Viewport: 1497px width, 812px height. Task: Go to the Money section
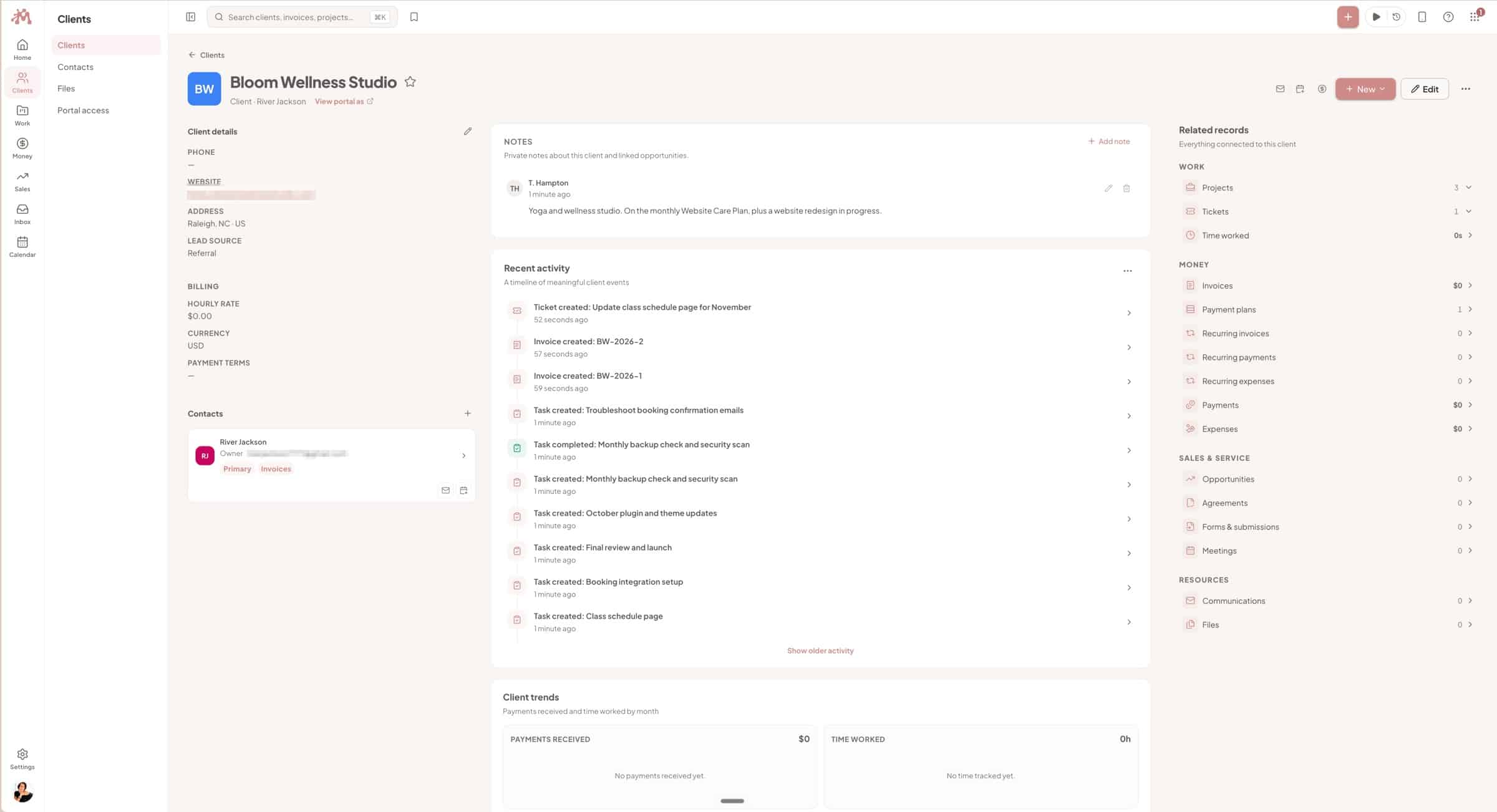[x=22, y=148]
